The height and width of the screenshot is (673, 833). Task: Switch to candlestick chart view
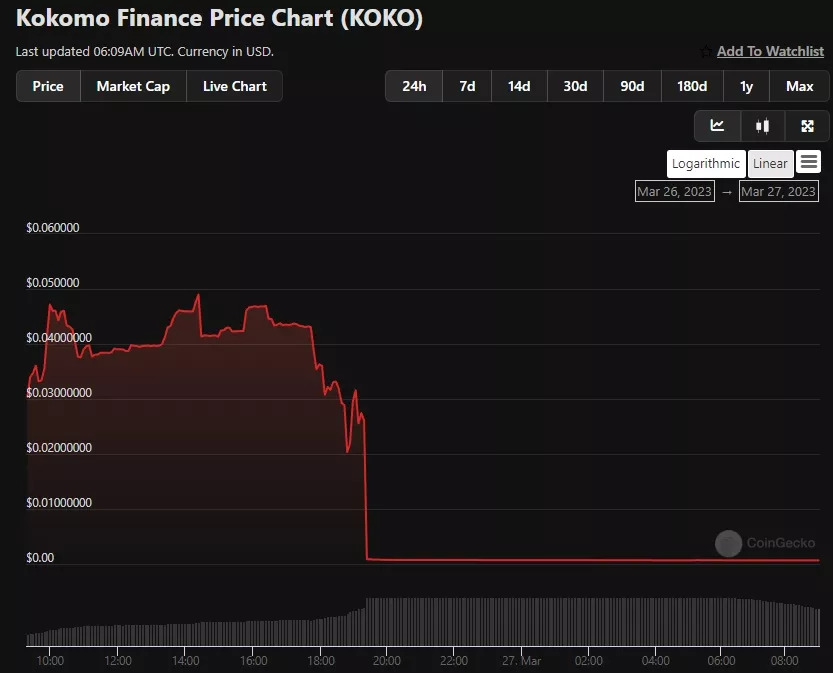[x=762, y=126]
